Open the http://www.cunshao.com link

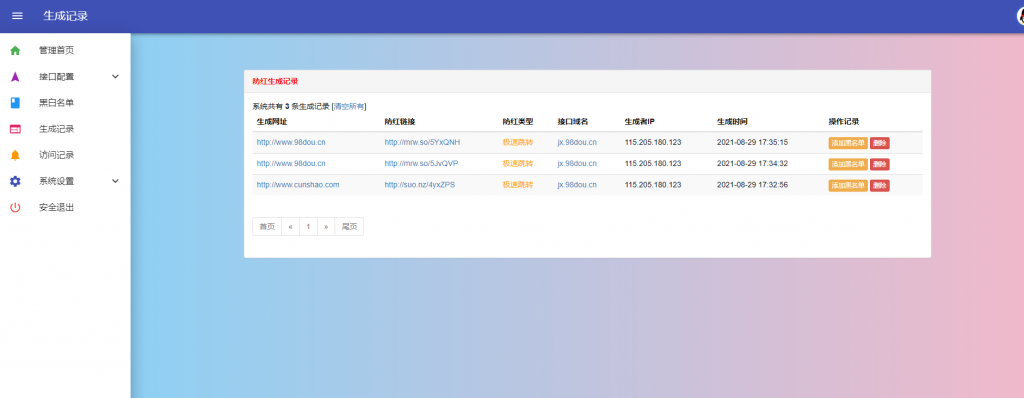(298, 185)
